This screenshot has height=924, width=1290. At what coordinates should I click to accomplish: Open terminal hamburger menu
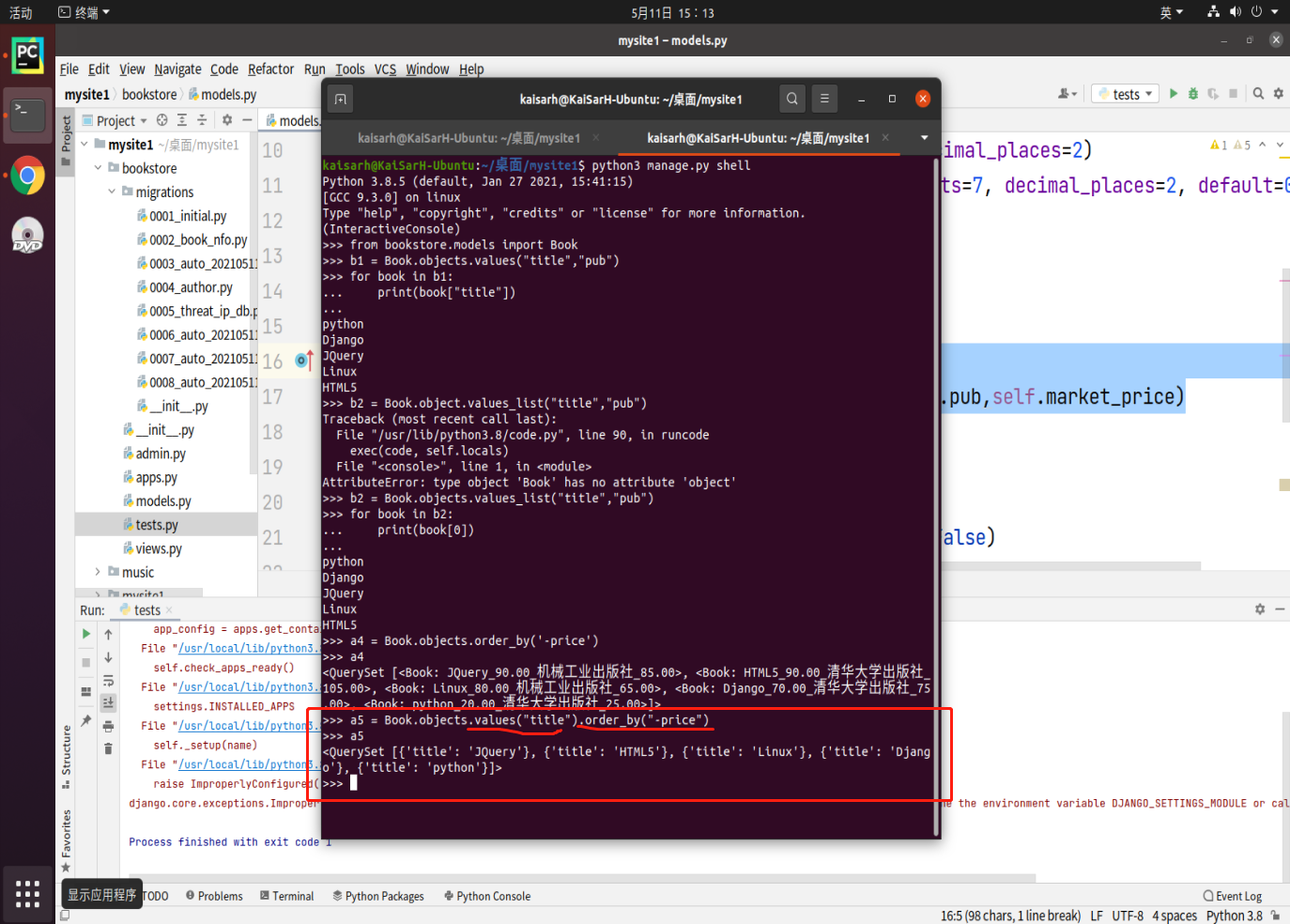824,99
